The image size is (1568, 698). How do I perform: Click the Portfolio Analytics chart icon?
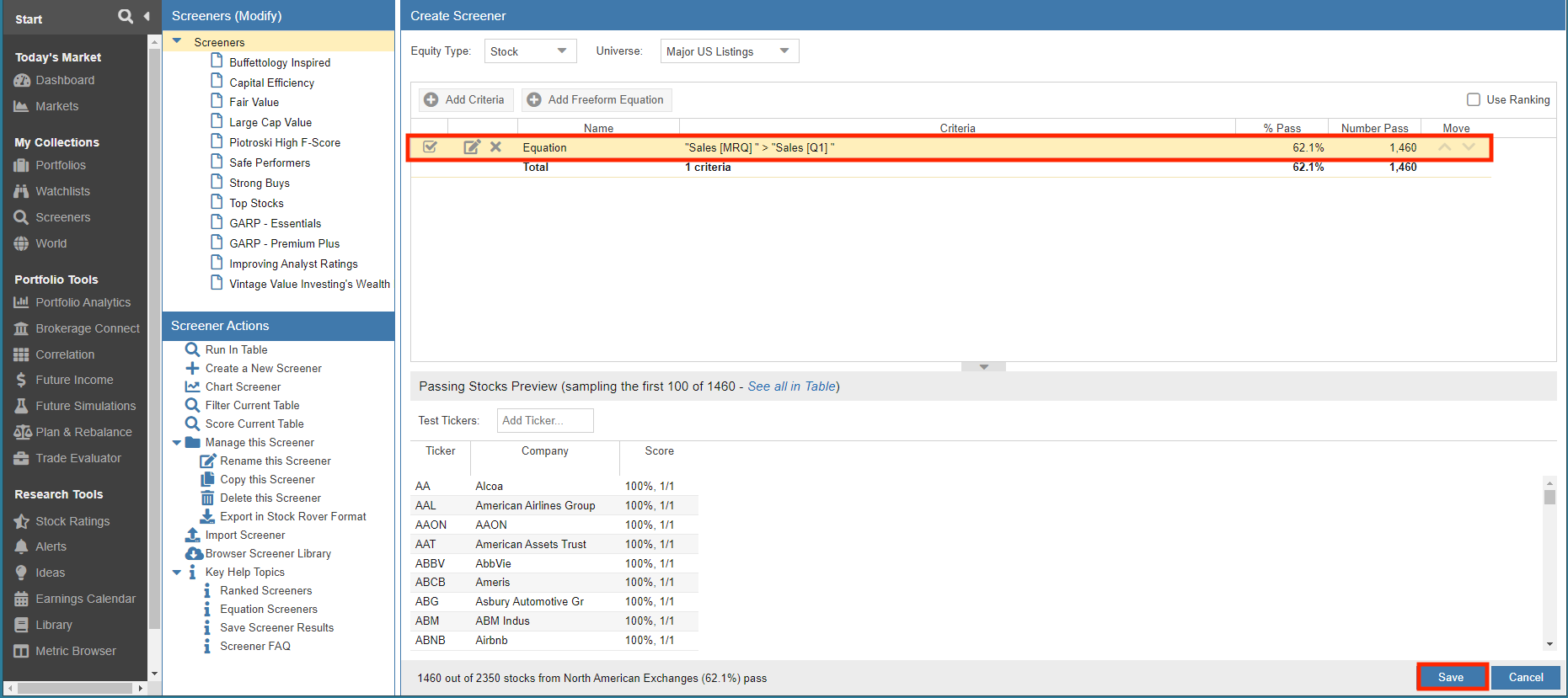tap(21, 302)
